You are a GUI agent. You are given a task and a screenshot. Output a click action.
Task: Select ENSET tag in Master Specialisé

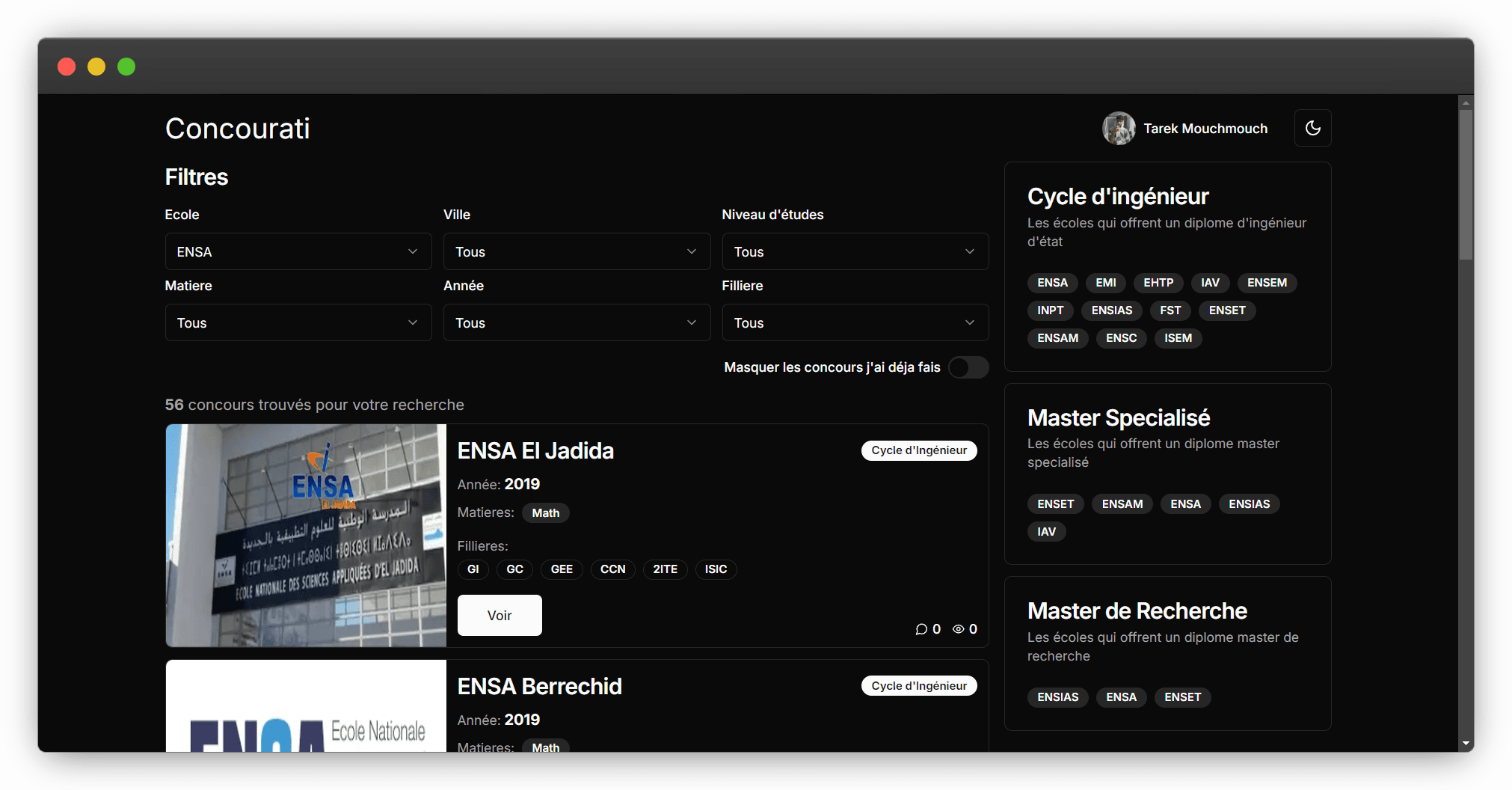click(x=1056, y=504)
